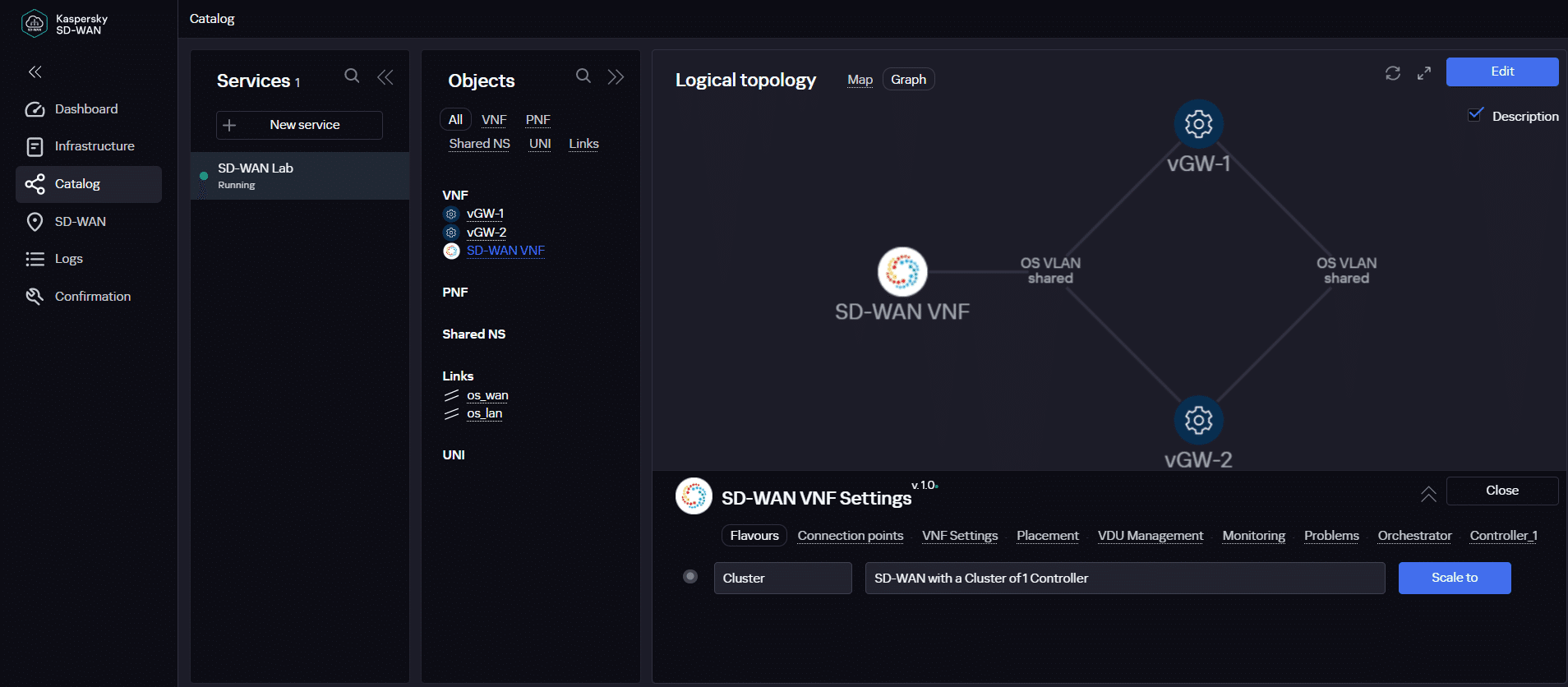
Task: Open search in Objects panel
Action: point(583,76)
